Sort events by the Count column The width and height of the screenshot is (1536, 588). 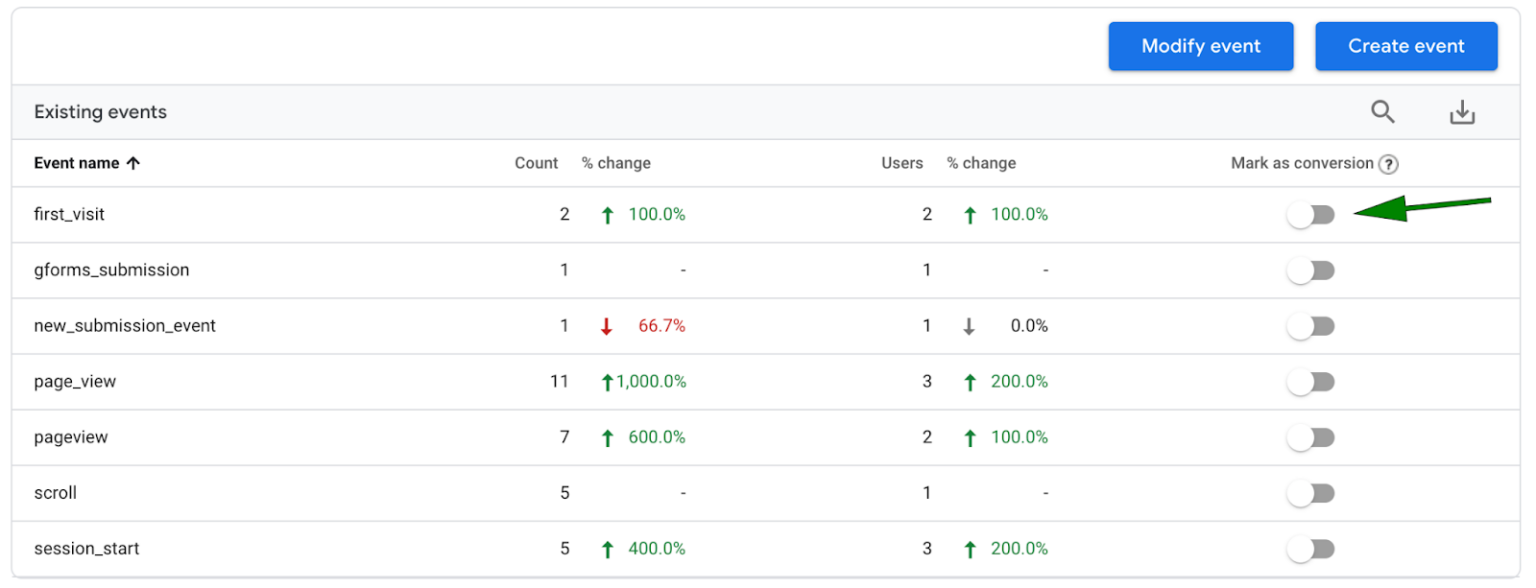[536, 162]
